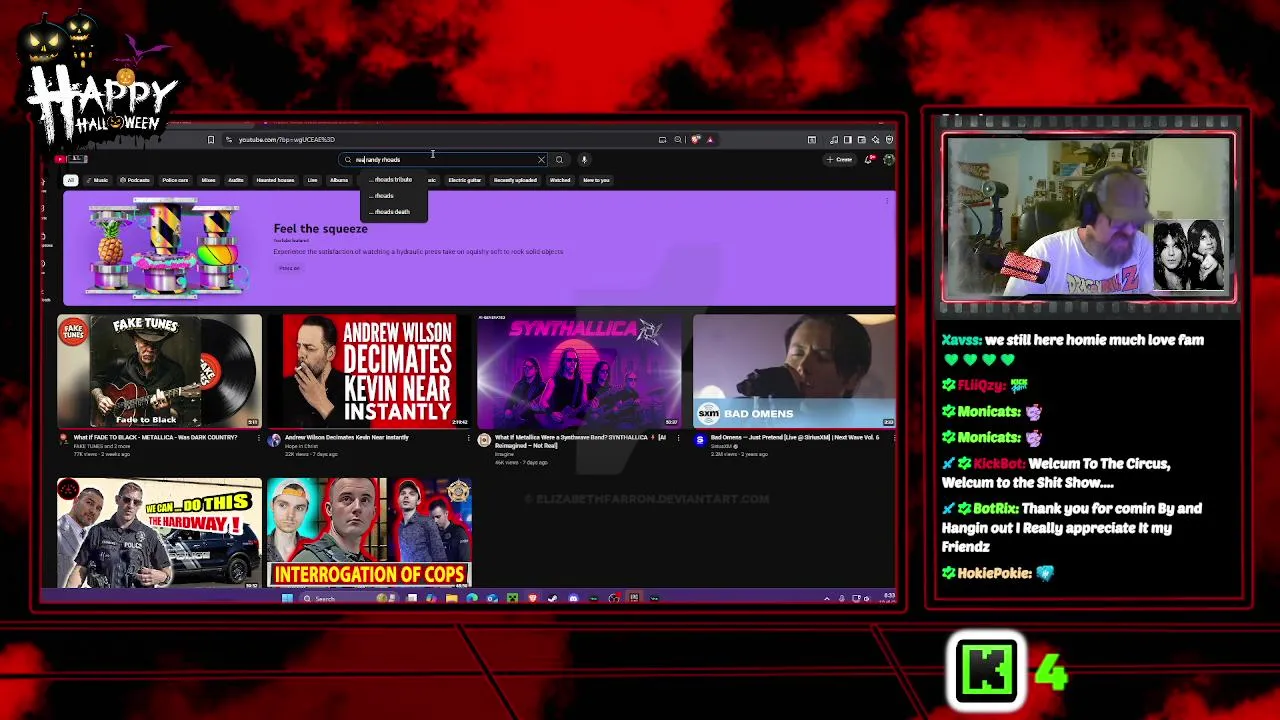The width and height of the screenshot is (1280, 720).
Task: Click the Brave shields icon in address bar
Action: [x=696, y=139]
